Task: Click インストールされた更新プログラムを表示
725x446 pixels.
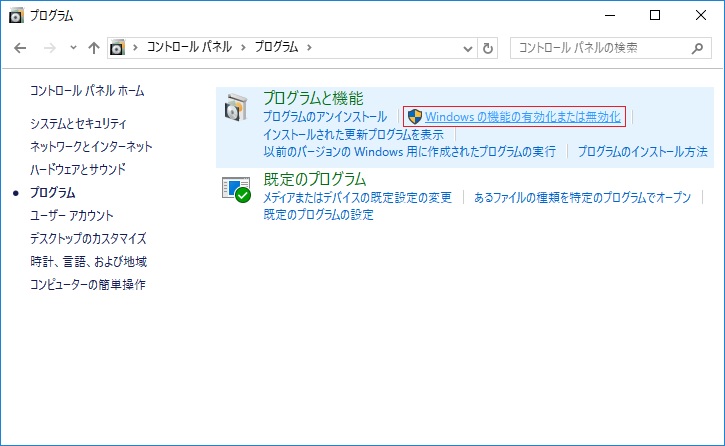Action: [x=353, y=134]
